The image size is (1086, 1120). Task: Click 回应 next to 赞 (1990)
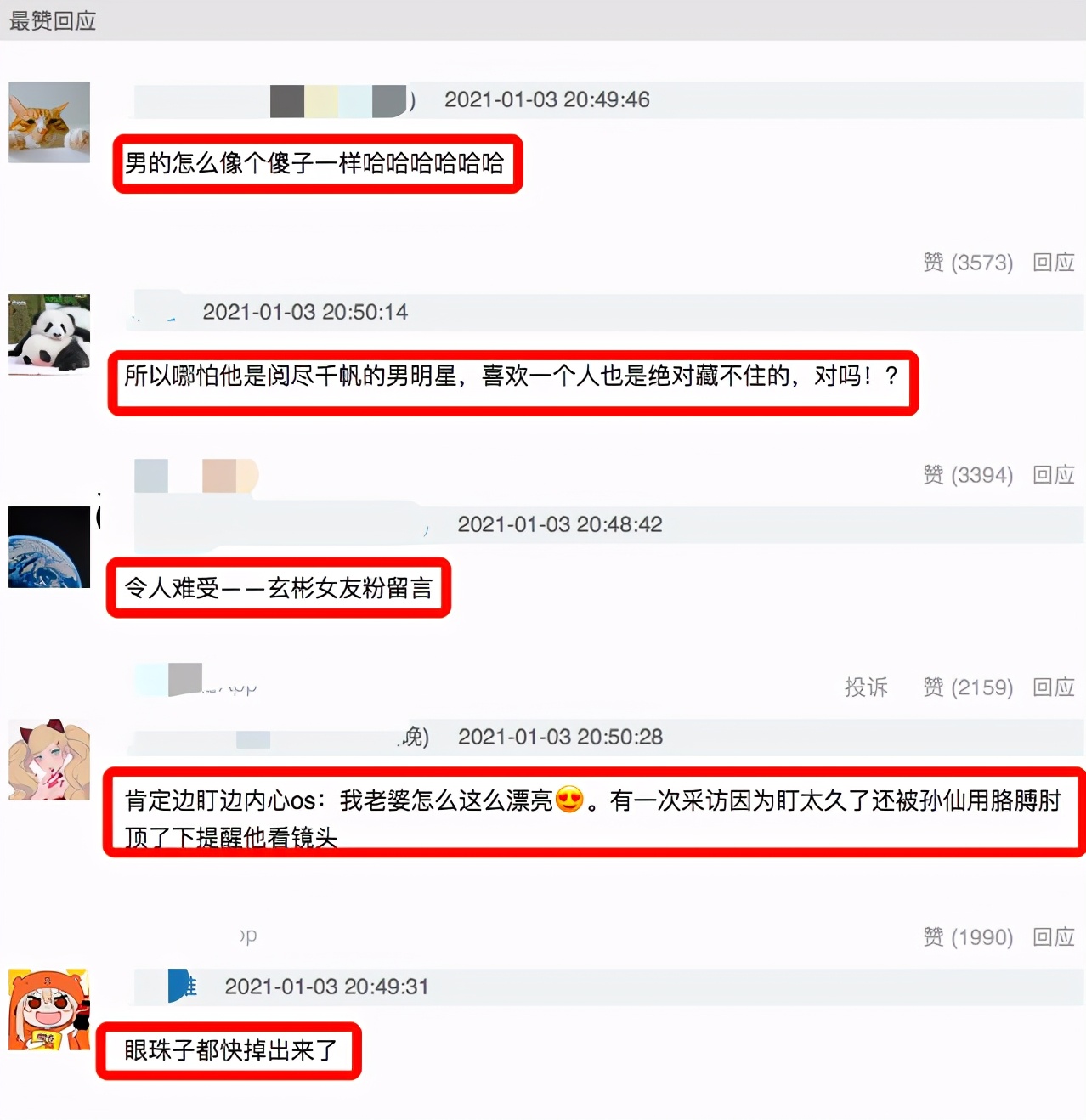coord(1054,937)
